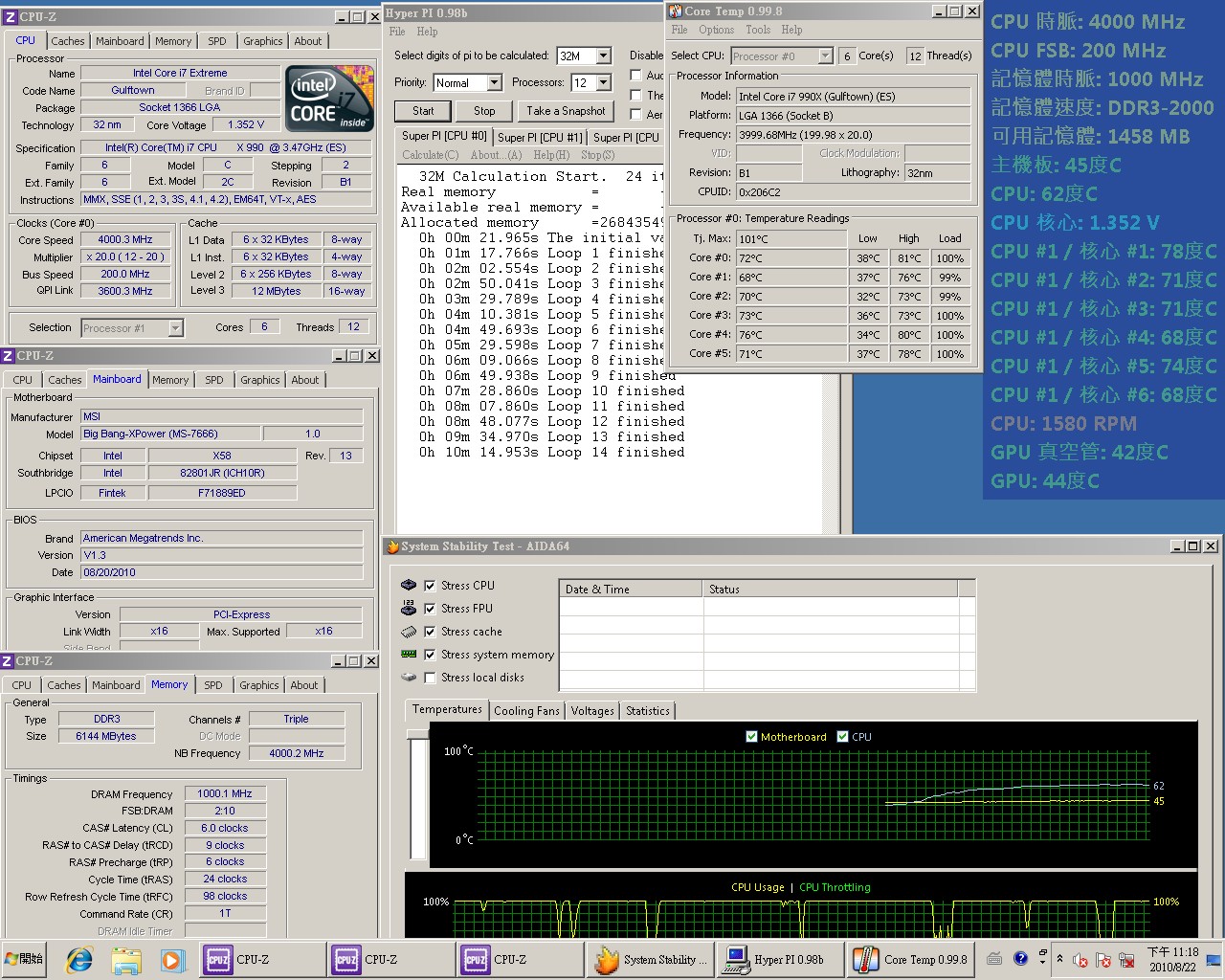Click the Start button in Hyper PI
Screen dimensions: 1225x980
point(423,111)
